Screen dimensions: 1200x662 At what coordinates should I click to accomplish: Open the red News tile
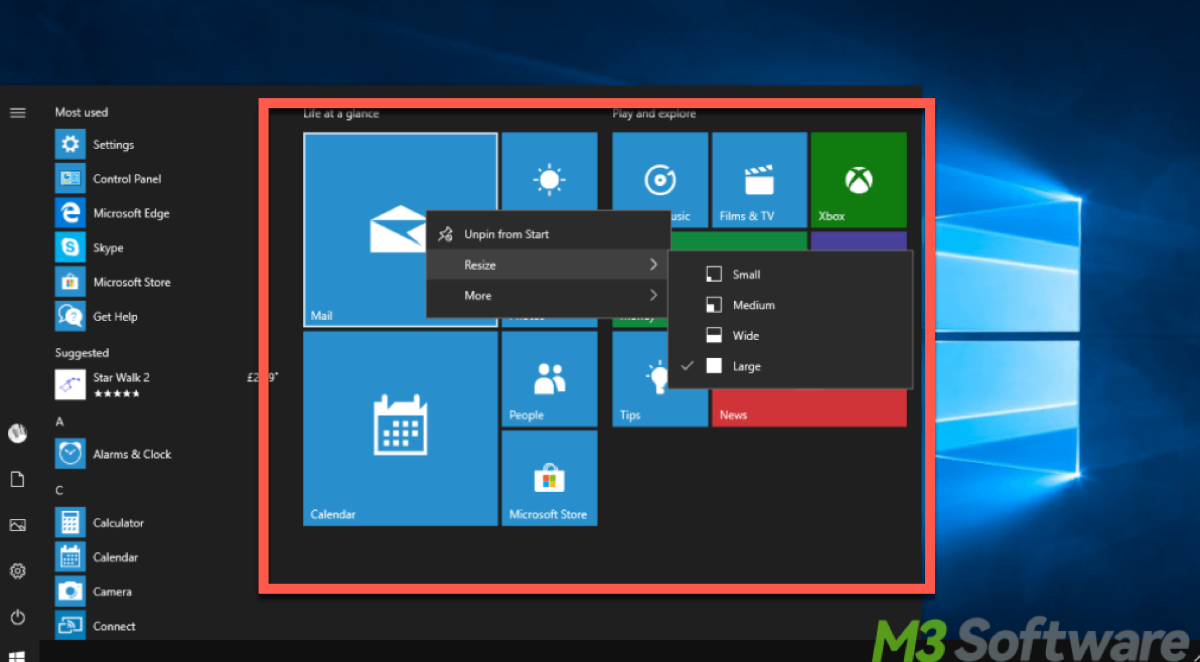click(809, 408)
